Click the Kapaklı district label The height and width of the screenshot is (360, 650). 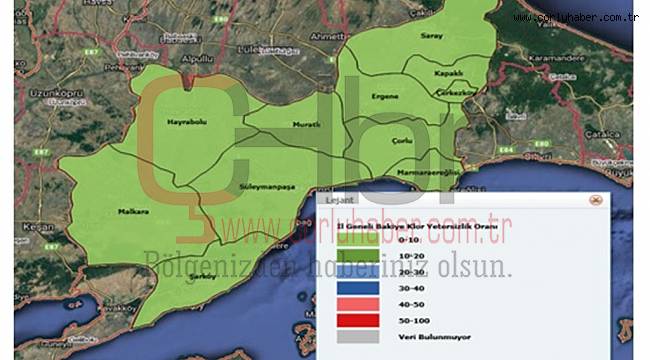pyautogui.click(x=449, y=73)
